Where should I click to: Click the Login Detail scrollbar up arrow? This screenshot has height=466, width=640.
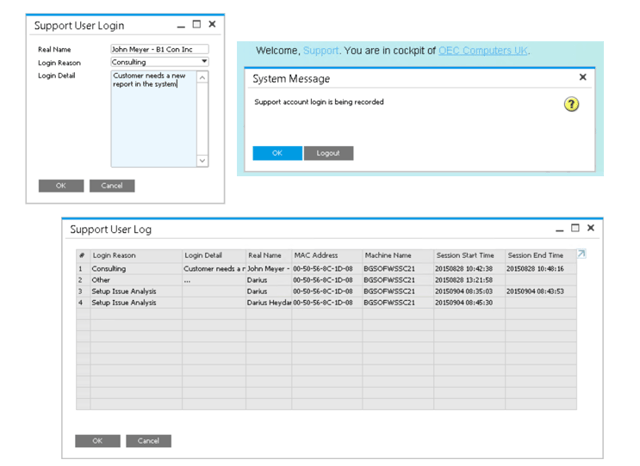pos(202,78)
